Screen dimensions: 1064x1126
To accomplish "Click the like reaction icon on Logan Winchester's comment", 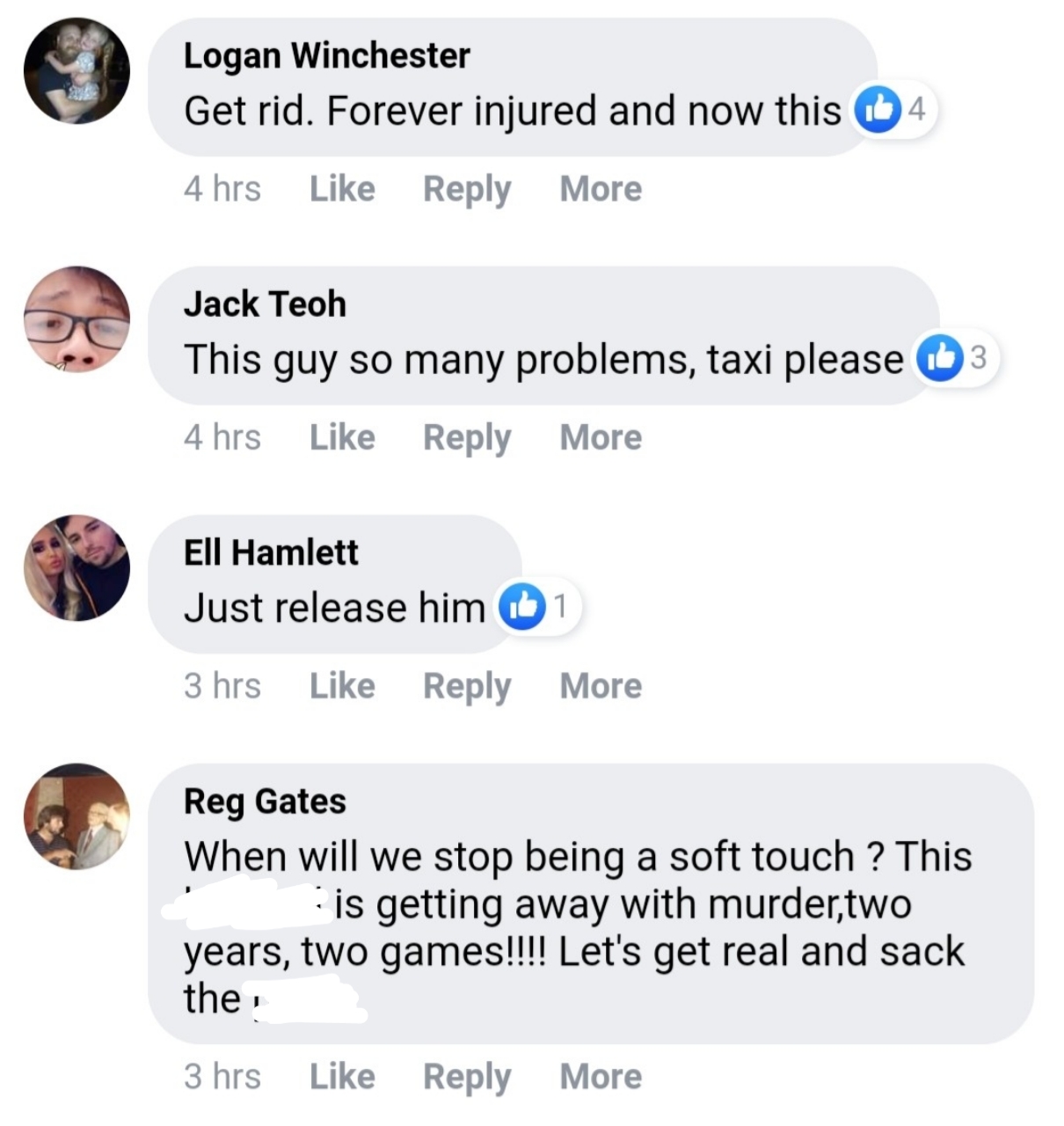I will coord(878,109).
